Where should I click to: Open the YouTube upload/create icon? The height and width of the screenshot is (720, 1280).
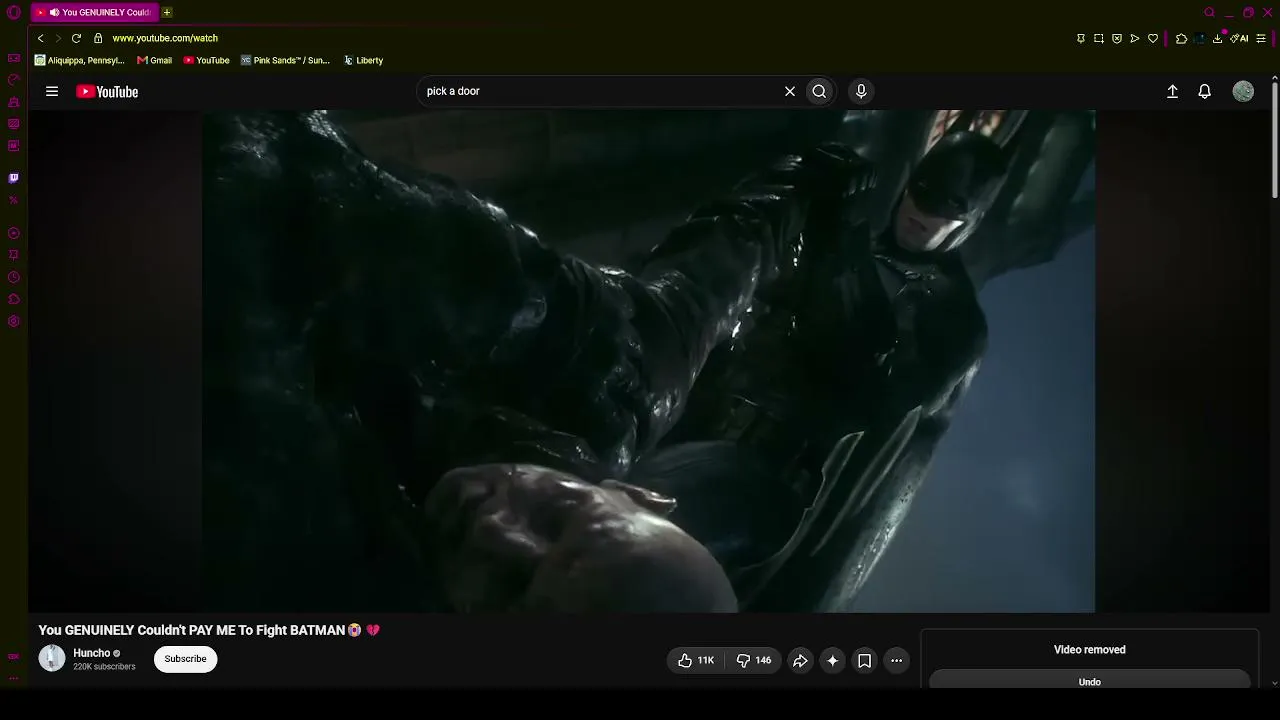1173,91
